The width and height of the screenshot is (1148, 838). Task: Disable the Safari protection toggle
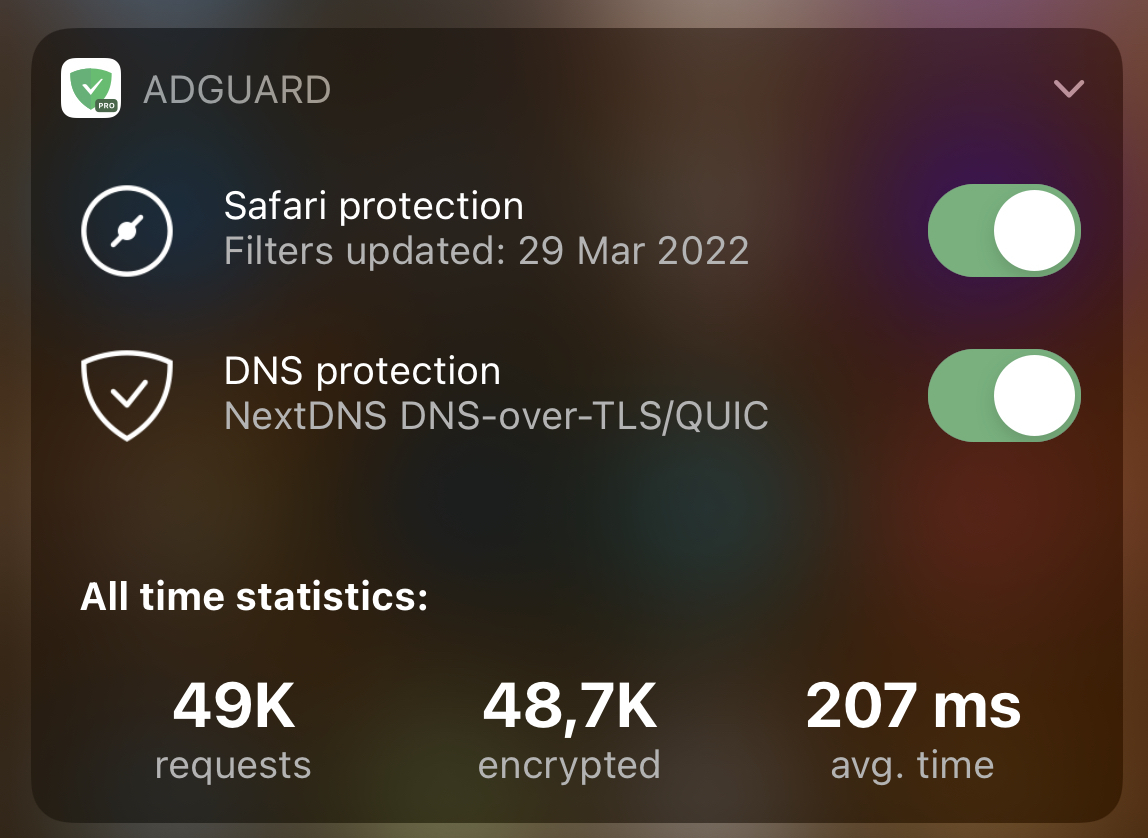click(1004, 231)
